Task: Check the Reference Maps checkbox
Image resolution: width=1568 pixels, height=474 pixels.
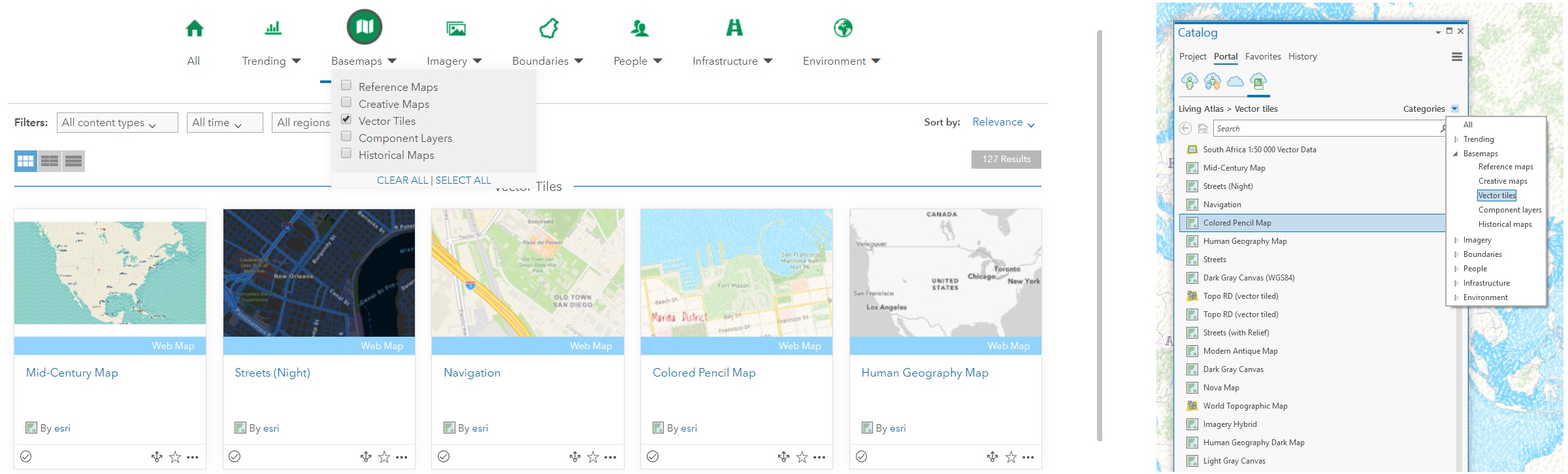Action: tap(346, 86)
